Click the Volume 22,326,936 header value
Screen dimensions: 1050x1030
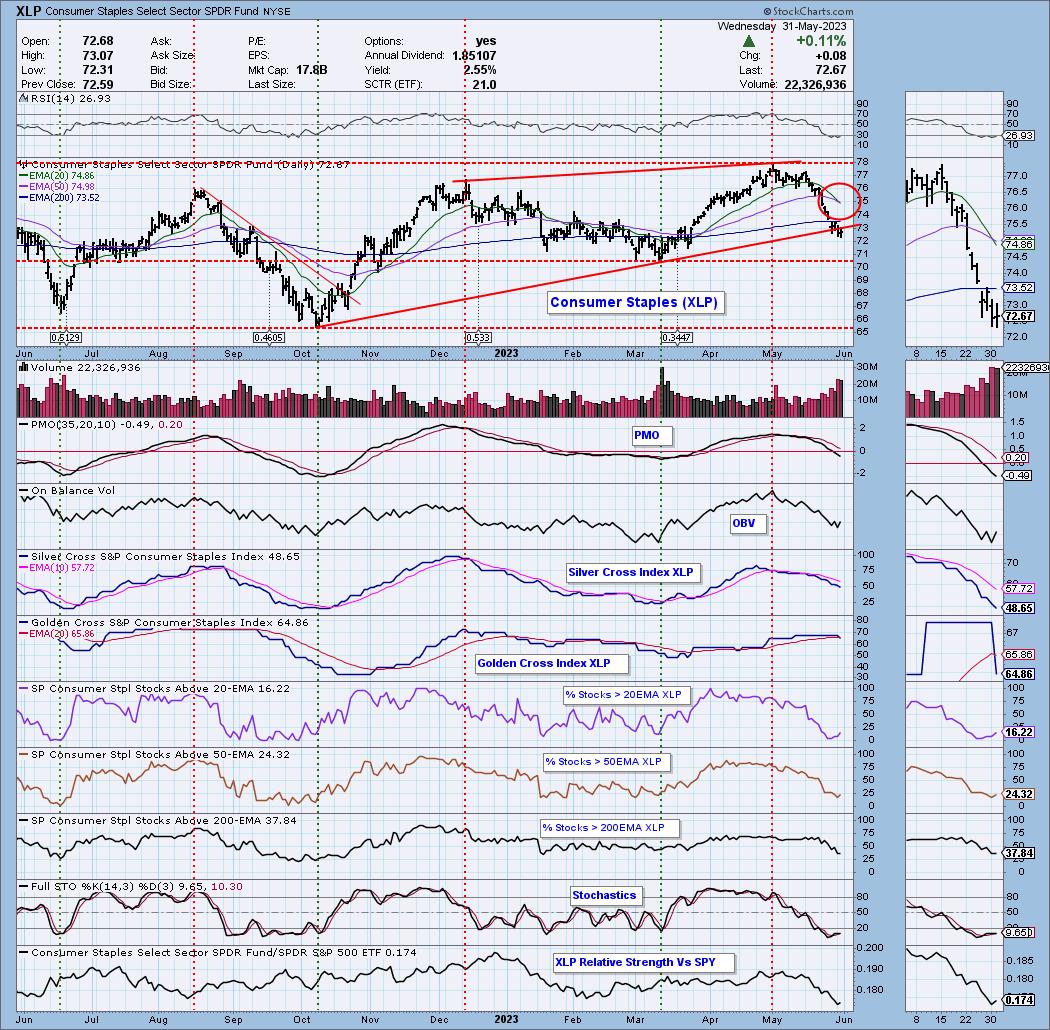[x=813, y=84]
